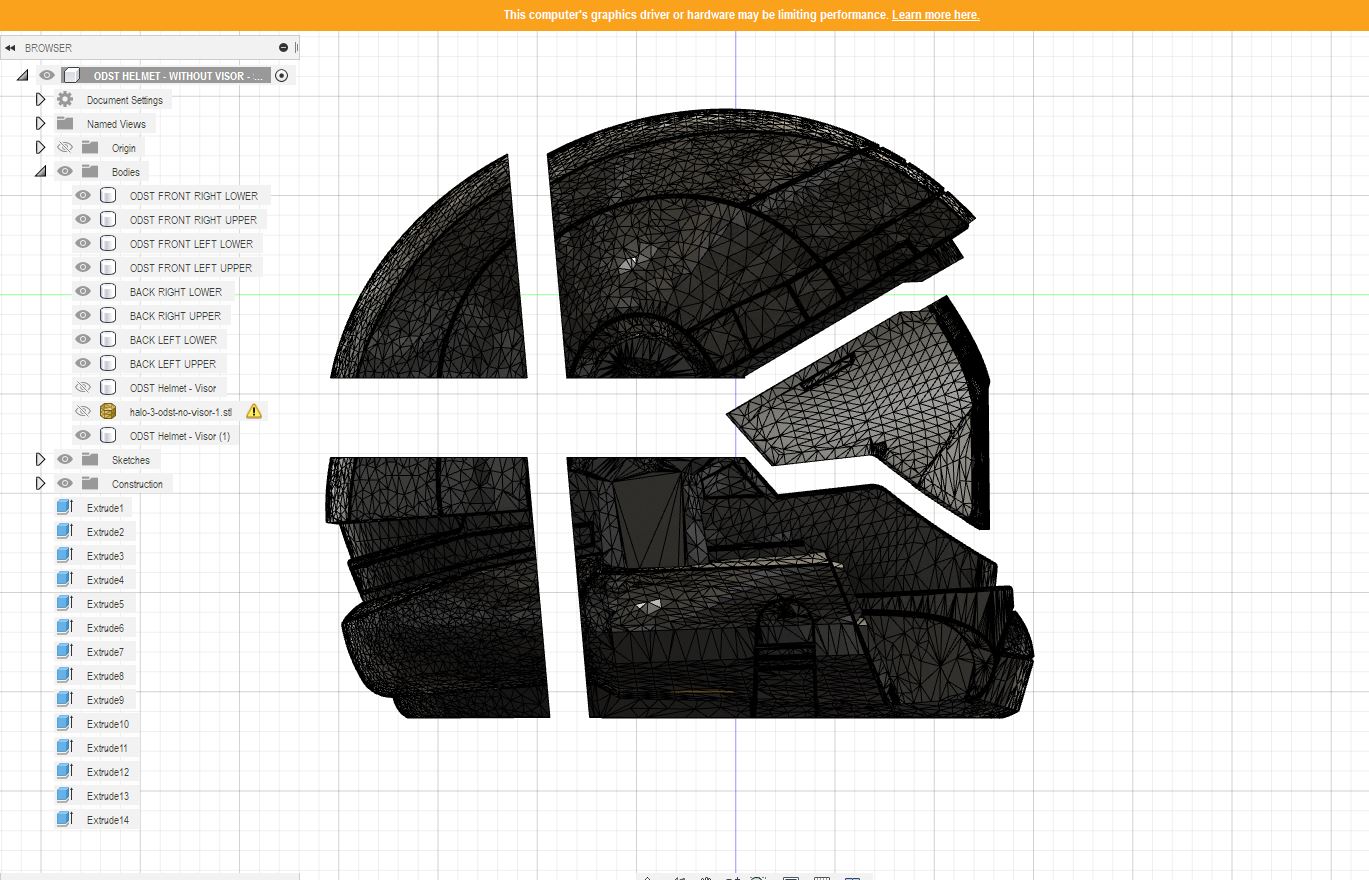Expand the Origin folder
Viewport: 1369px width, 880px height.
click(40, 148)
